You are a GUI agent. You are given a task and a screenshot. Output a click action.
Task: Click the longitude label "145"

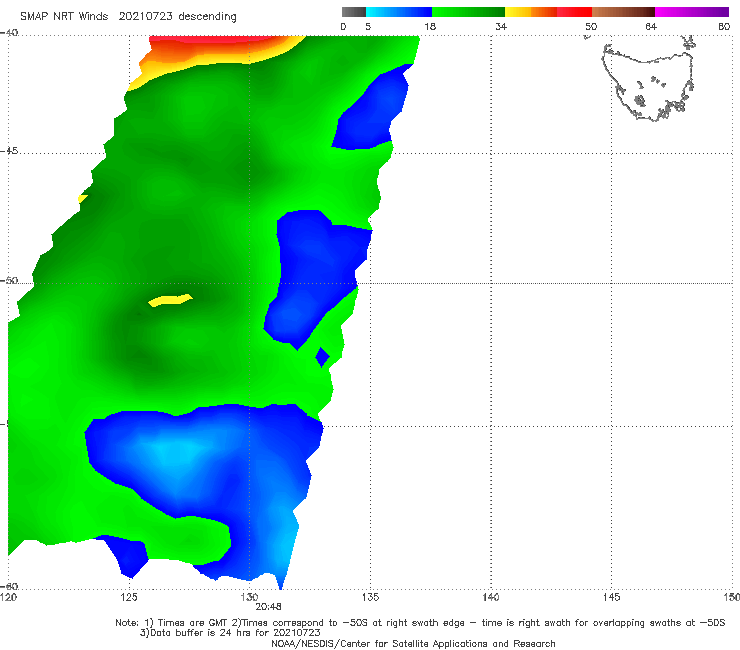point(612,597)
